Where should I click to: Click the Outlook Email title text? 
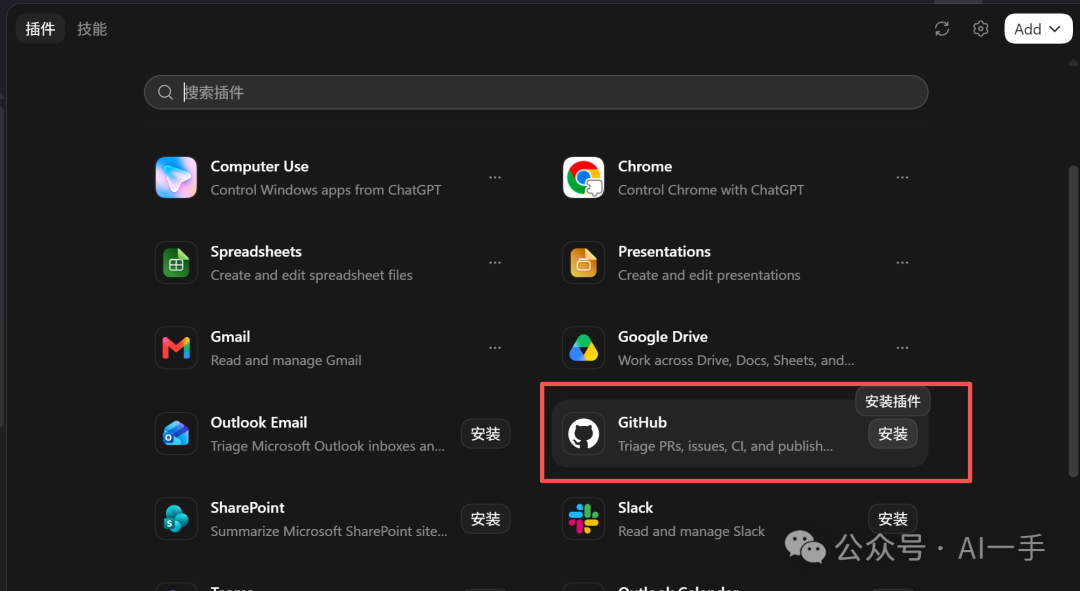pos(259,422)
